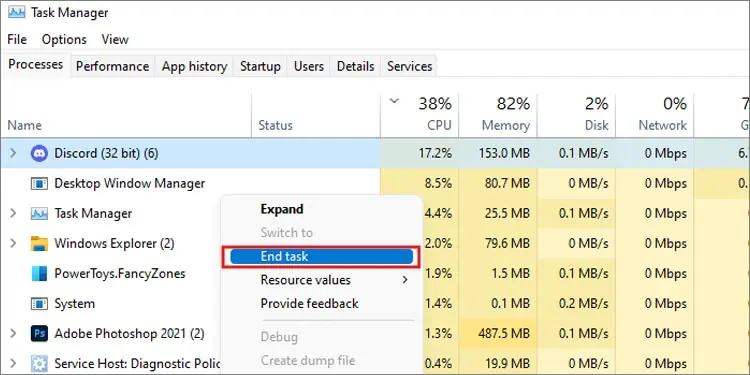This screenshot has width=750, height=375.
Task: Click the Windows Explorer folder icon
Action: [x=39, y=243]
